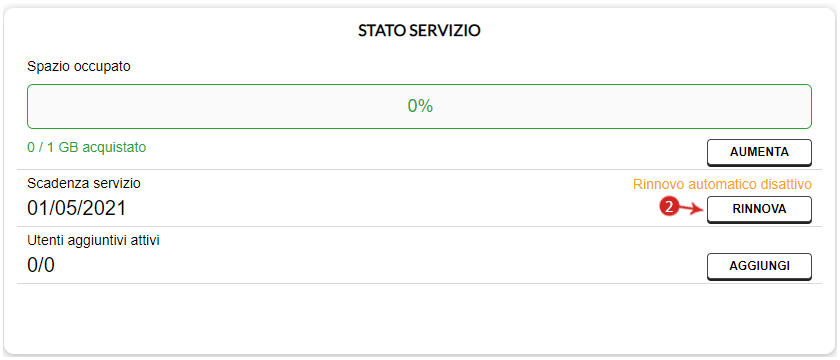Click the empty area below the users row
The image size is (840, 360).
[x=419, y=317]
